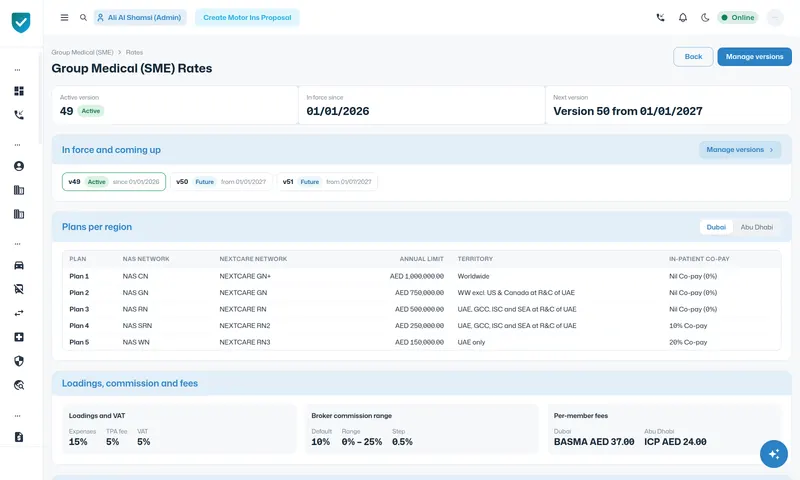Image resolution: width=800 pixels, height=480 pixels.
Task: Click the Rates breadcrumb
Action: pyautogui.click(x=134, y=53)
